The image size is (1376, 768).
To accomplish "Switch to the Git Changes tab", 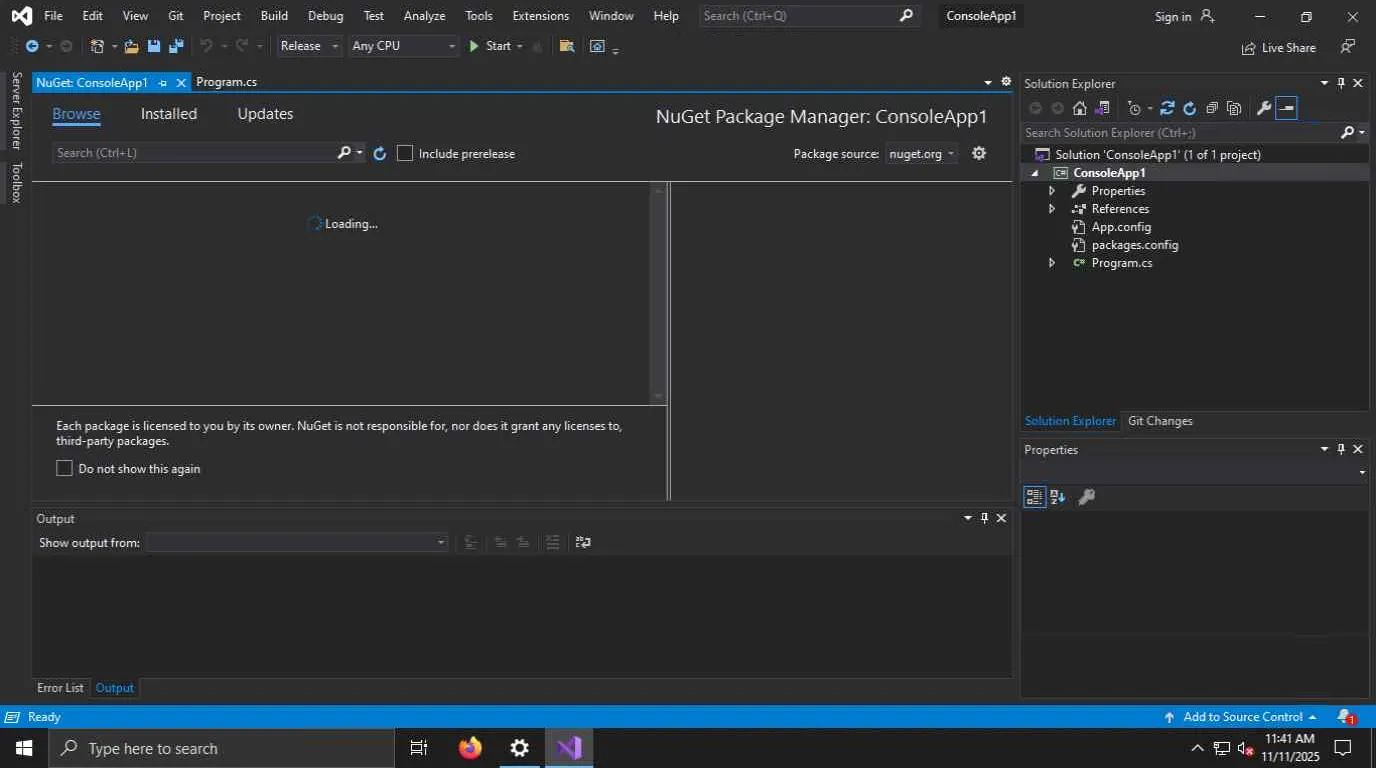I will coord(1160,421).
